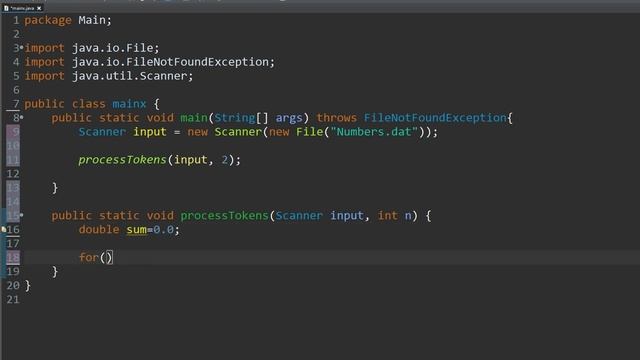Select the mainx.java editor tab
Screen dimensions: 640x360
22,8
